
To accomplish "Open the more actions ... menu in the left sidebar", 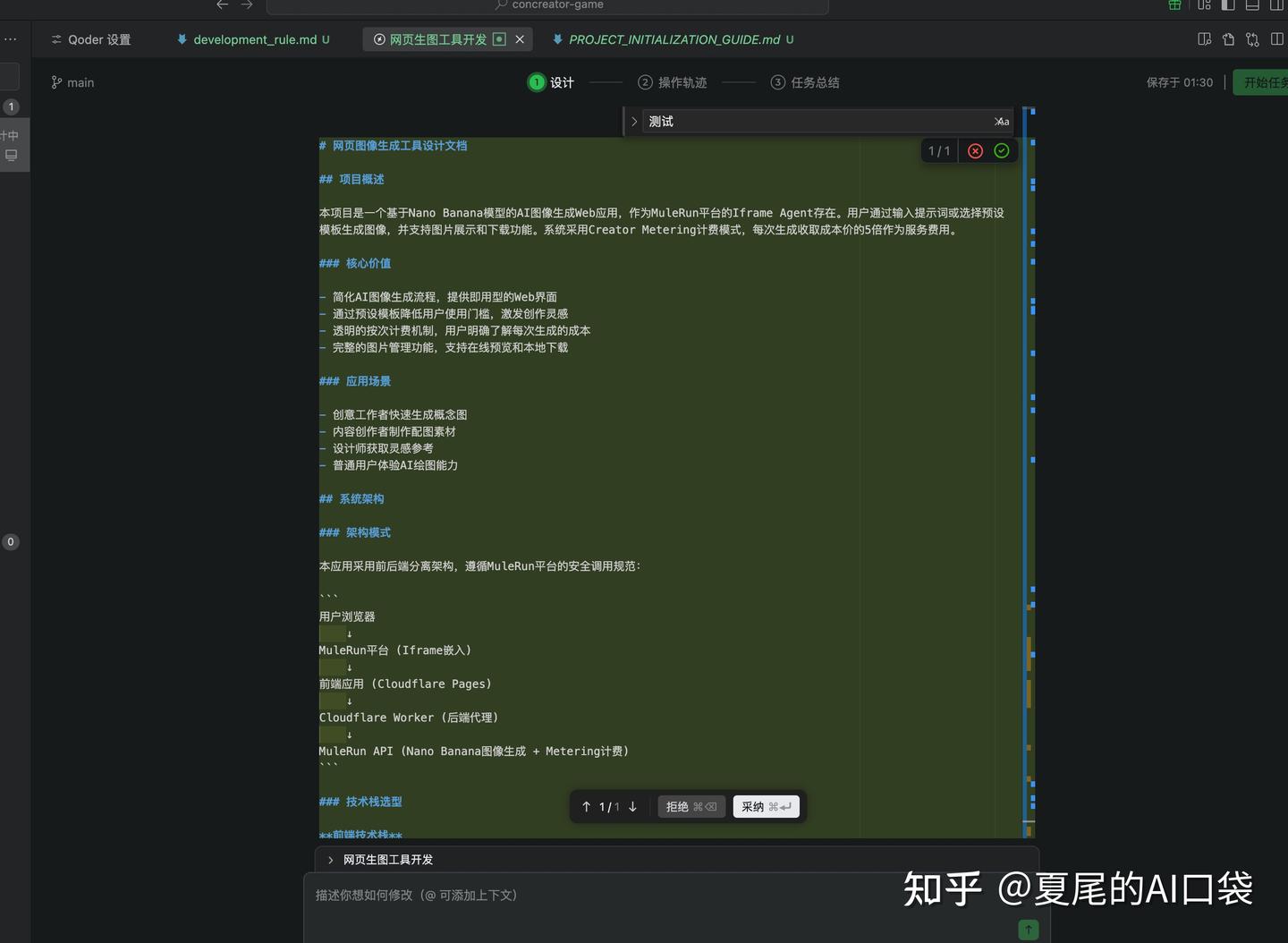I will pyautogui.click(x=12, y=38).
